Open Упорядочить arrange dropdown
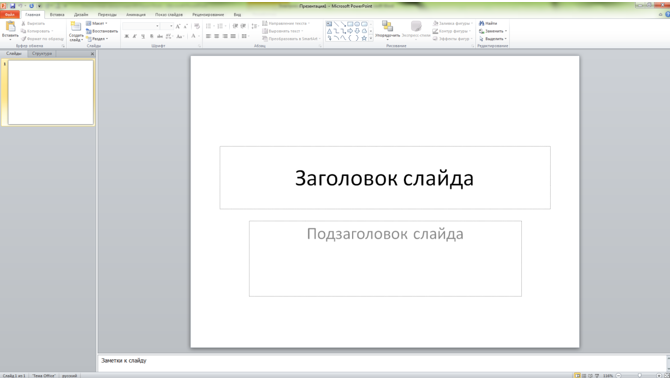The image size is (670, 378). coord(388,30)
